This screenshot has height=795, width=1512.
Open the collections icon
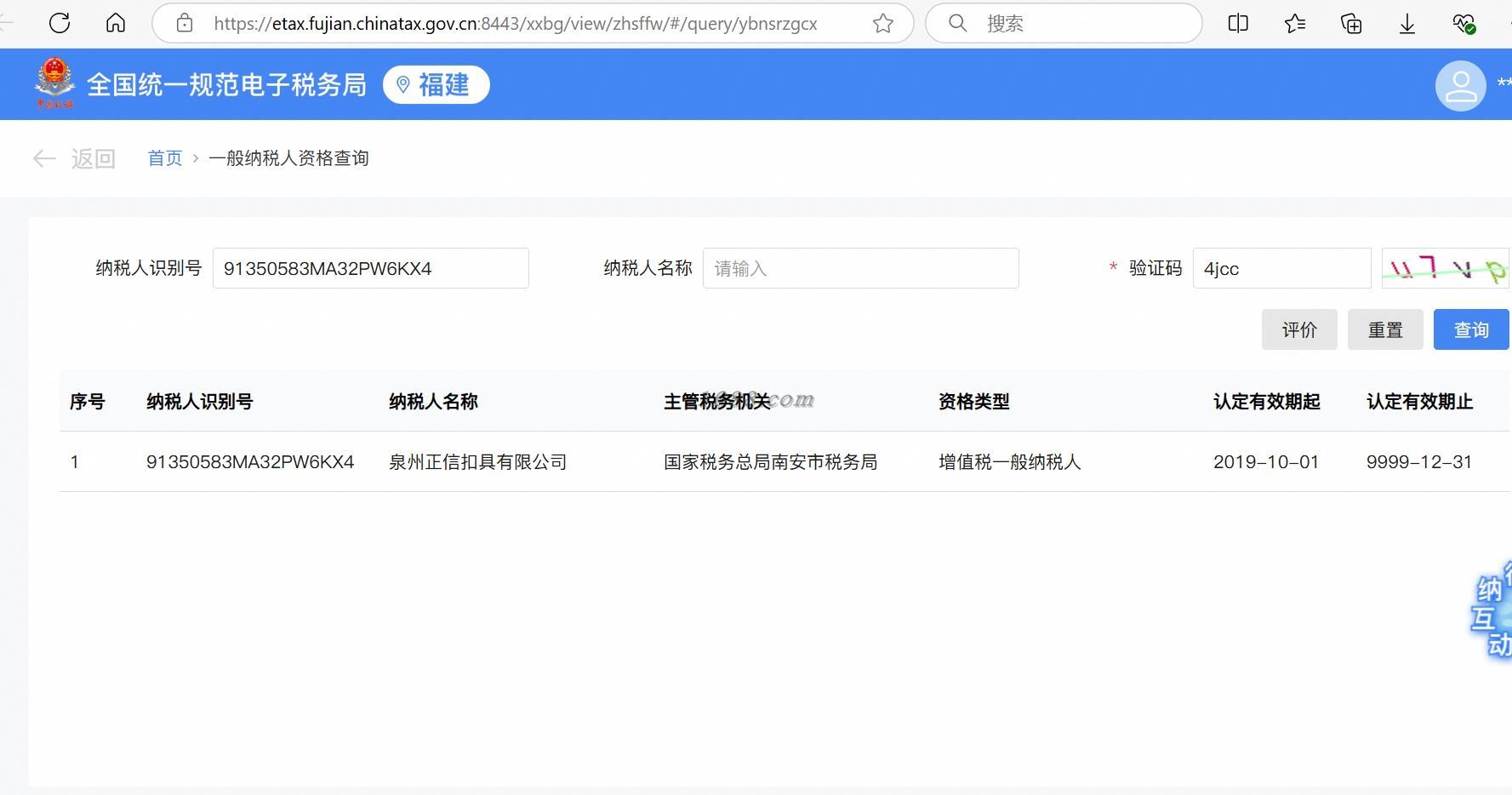tap(1351, 23)
